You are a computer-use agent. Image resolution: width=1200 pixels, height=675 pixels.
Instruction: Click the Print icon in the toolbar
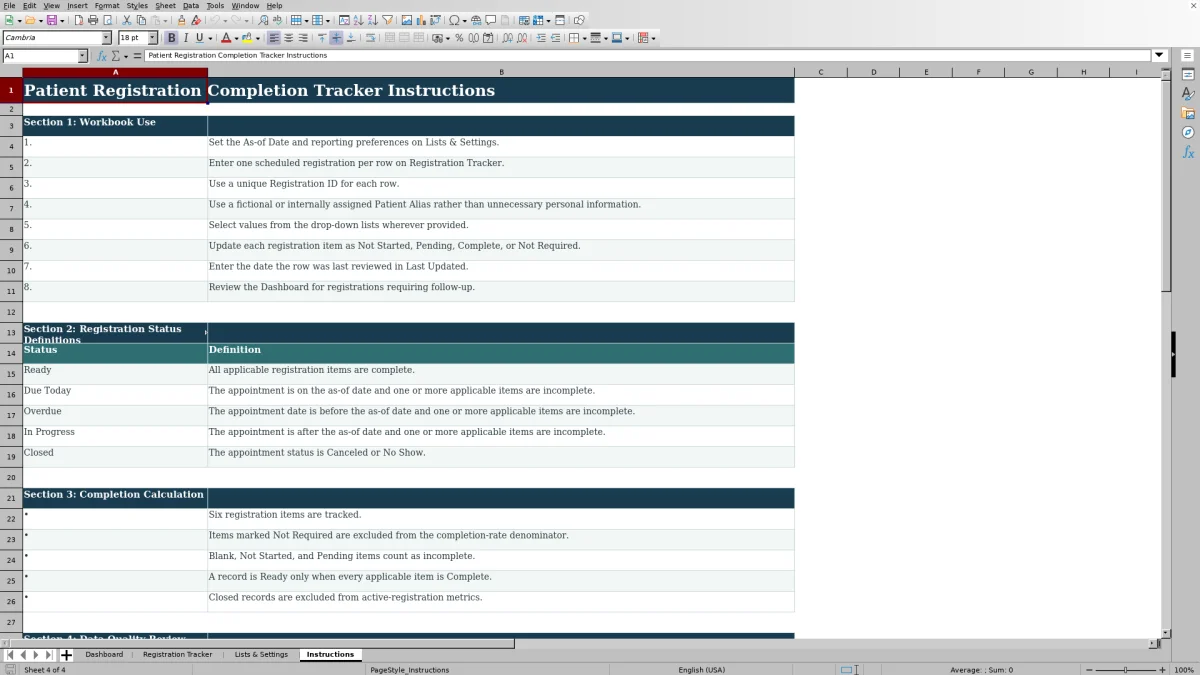pyautogui.click(x=93, y=20)
